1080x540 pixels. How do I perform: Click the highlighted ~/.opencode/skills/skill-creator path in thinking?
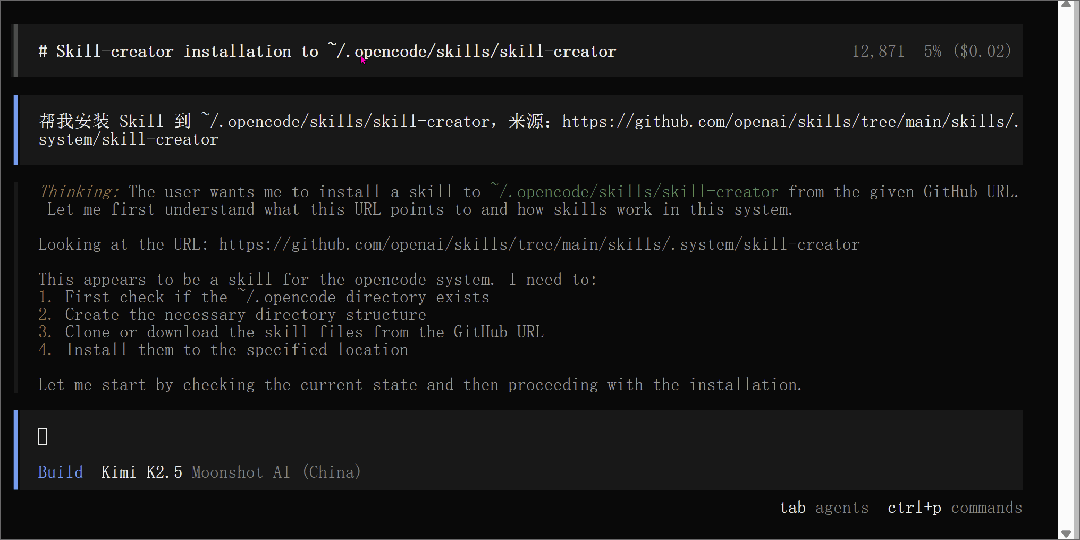[x=633, y=192]
